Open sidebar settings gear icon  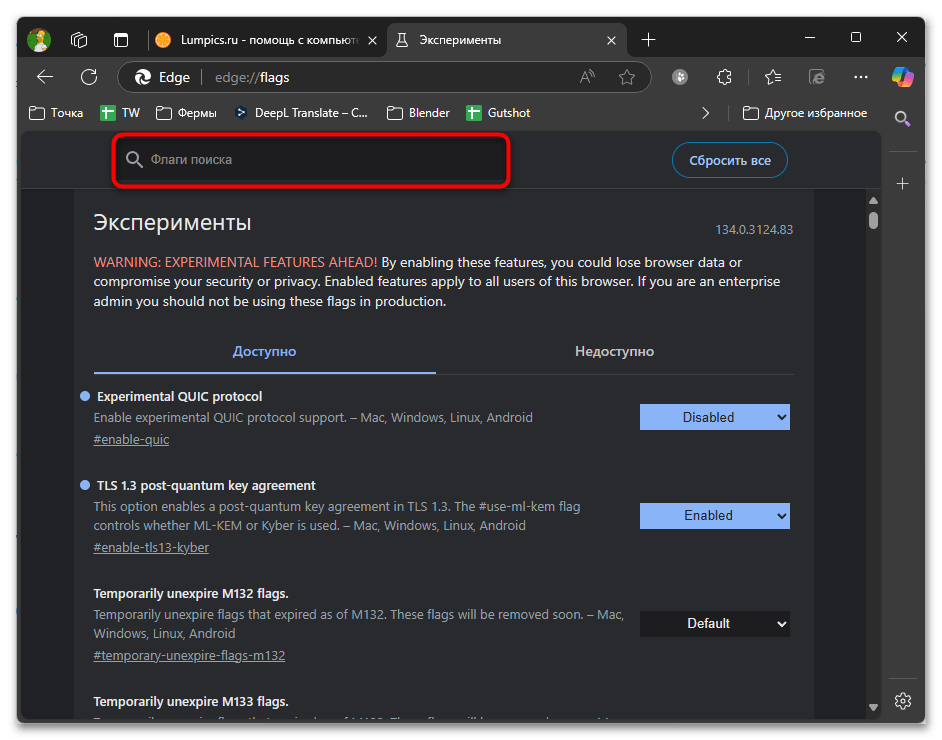tap(902, 699)
